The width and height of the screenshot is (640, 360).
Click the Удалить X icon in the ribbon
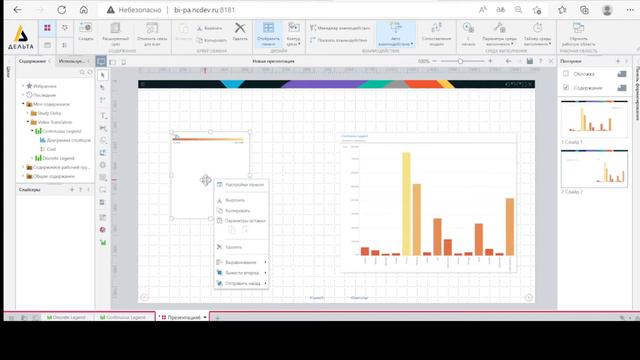(x=240, y=31)
